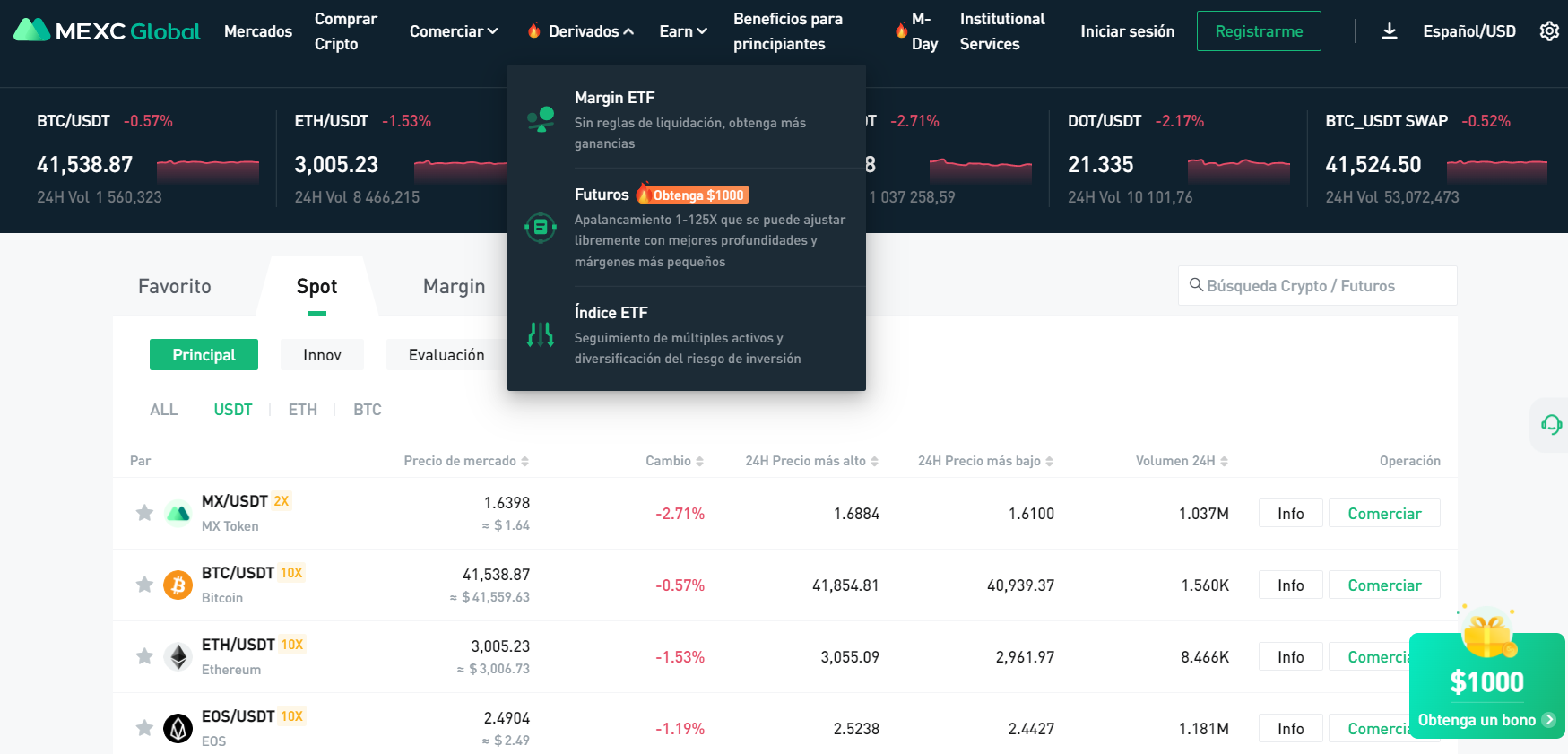Sort by 24H Precio más bajo column
The image size is (1568, 754).
point(986,461)
